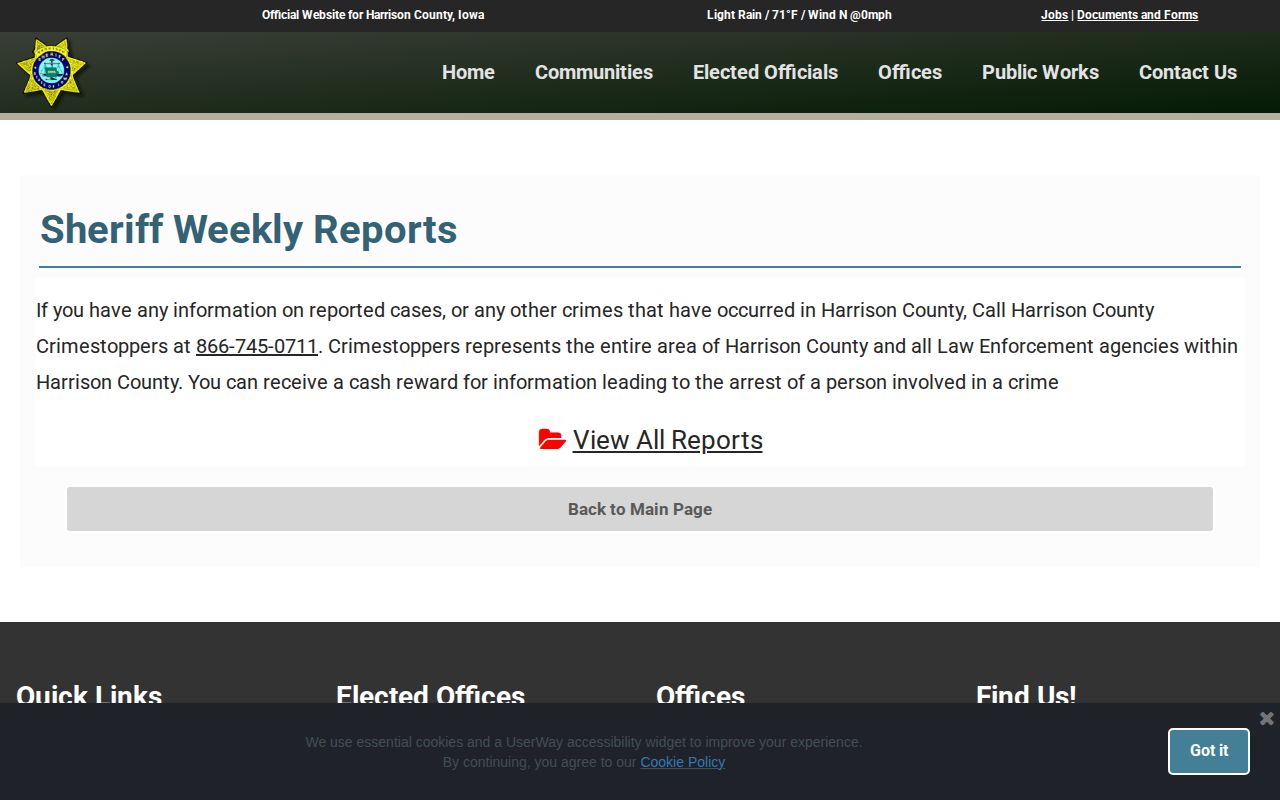Open the Cookie Policy link
The image size is (1280, 800).
pyautogui.click(x=682, y=762)
